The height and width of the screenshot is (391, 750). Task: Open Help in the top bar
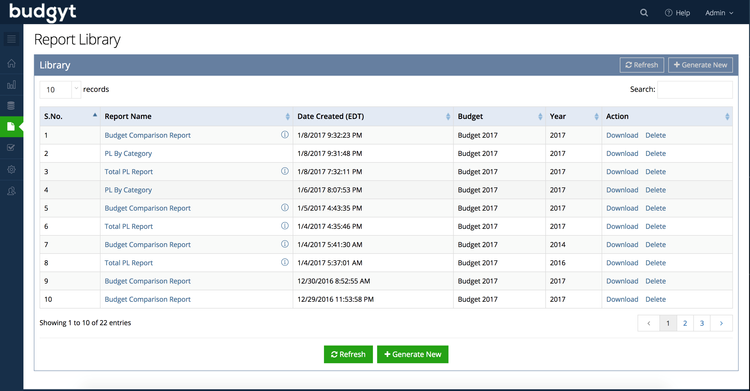(677, 13)
